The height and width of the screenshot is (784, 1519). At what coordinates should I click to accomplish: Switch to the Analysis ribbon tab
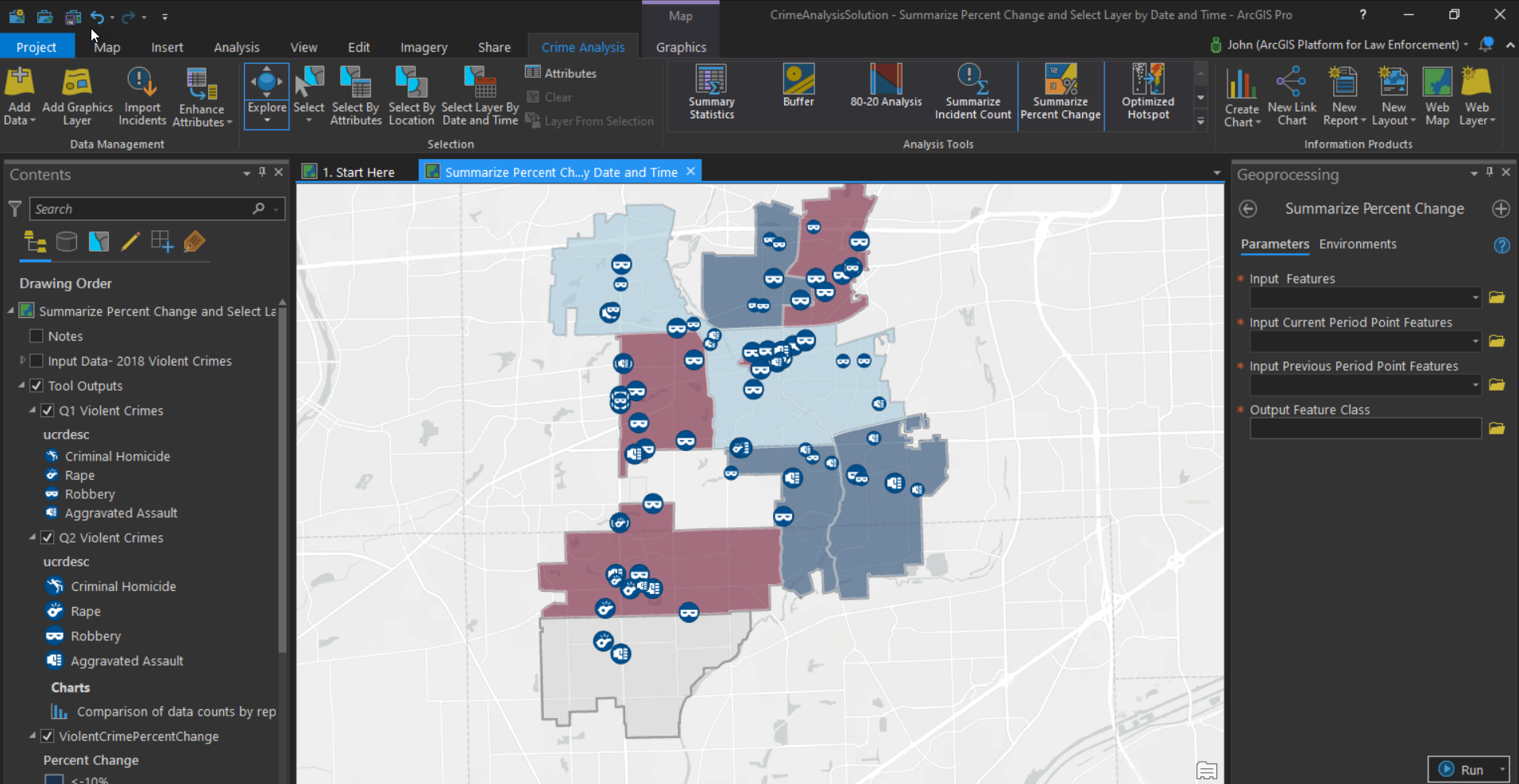237,47
